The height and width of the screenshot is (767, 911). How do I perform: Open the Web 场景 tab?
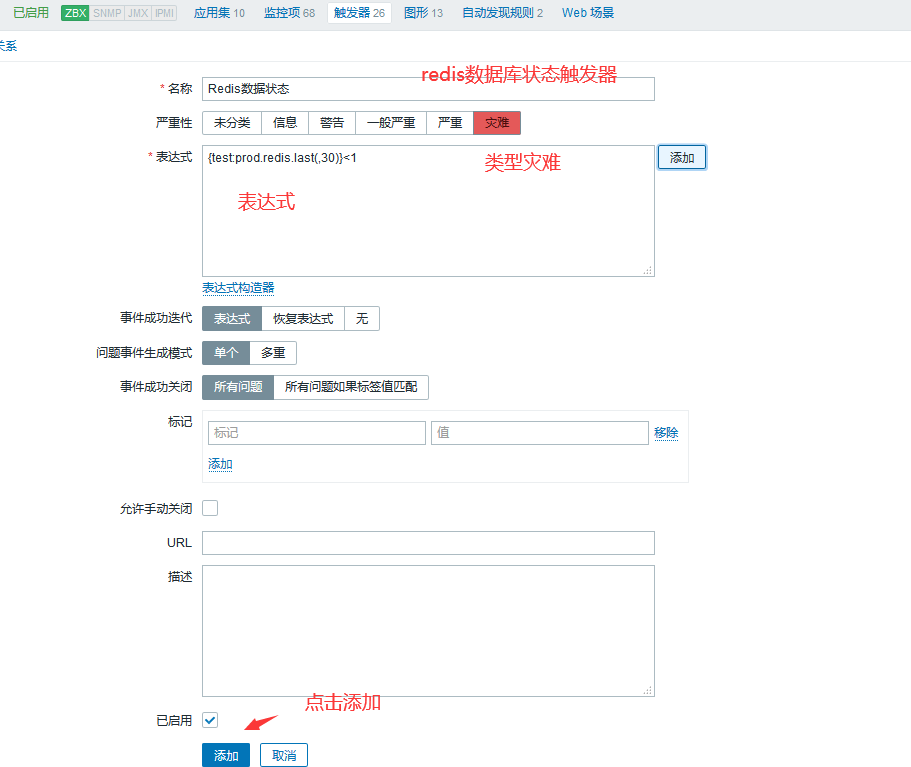(588, 13)
